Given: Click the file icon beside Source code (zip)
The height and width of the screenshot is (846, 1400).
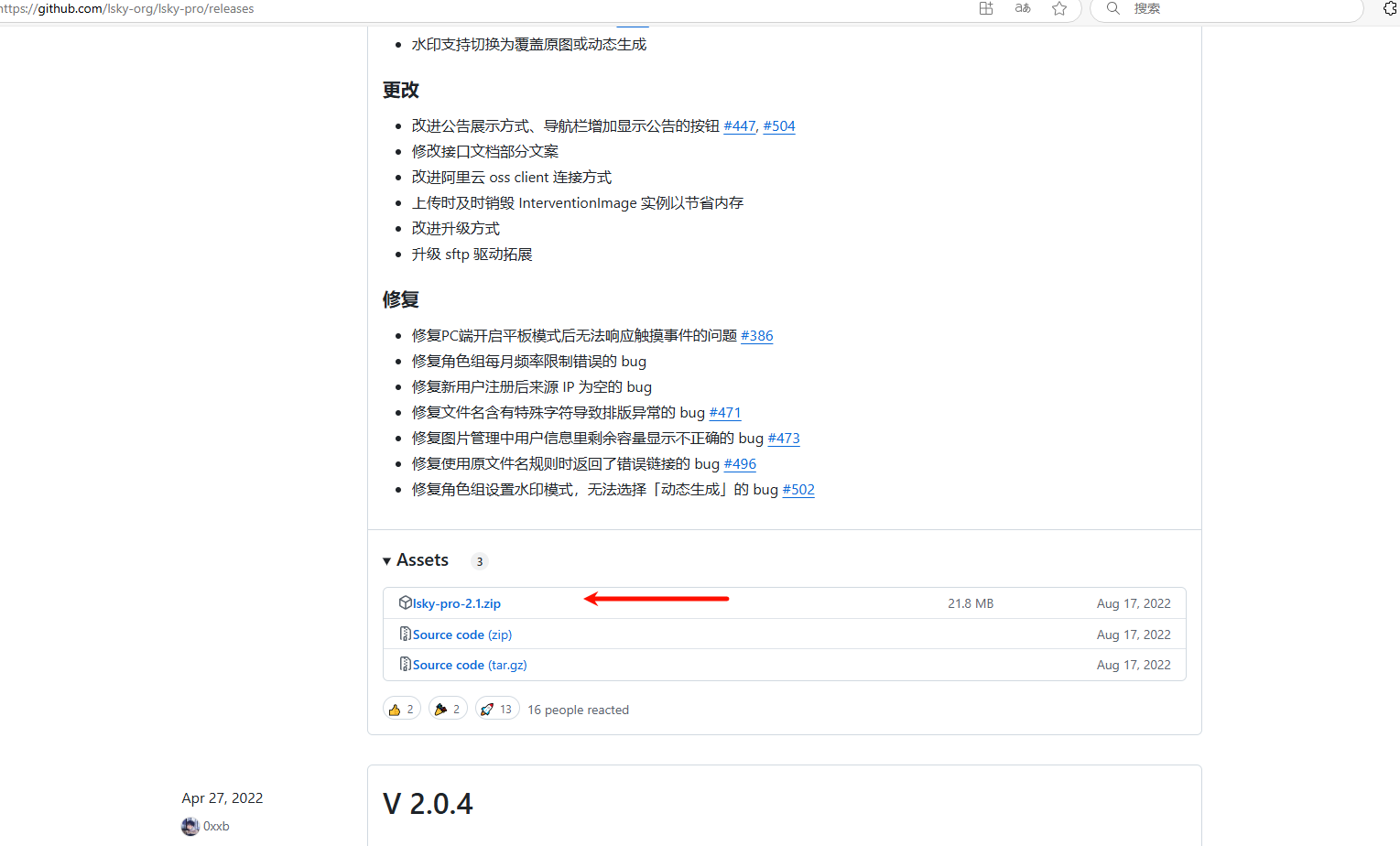Looking at the screenshot, I should (x=405, y=634).
